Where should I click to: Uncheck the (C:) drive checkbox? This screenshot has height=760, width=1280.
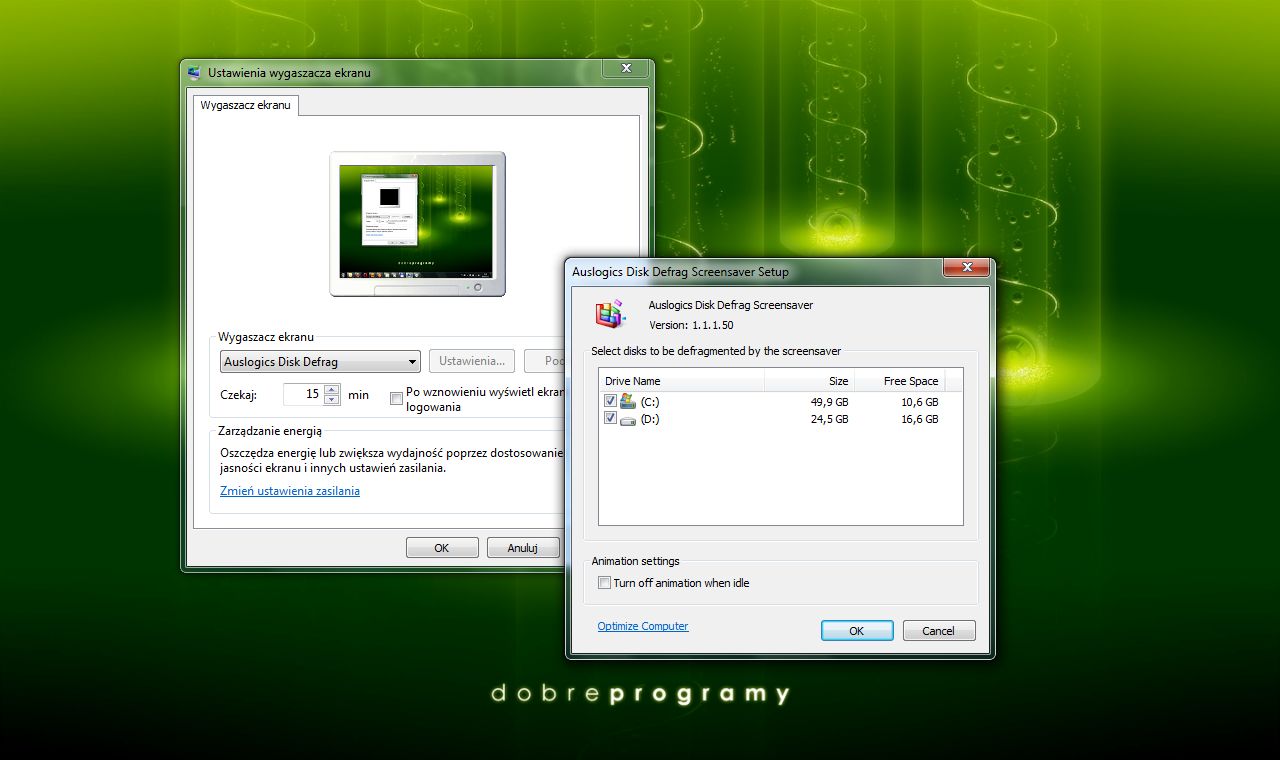pyautogui.click(x=610, y=401)
